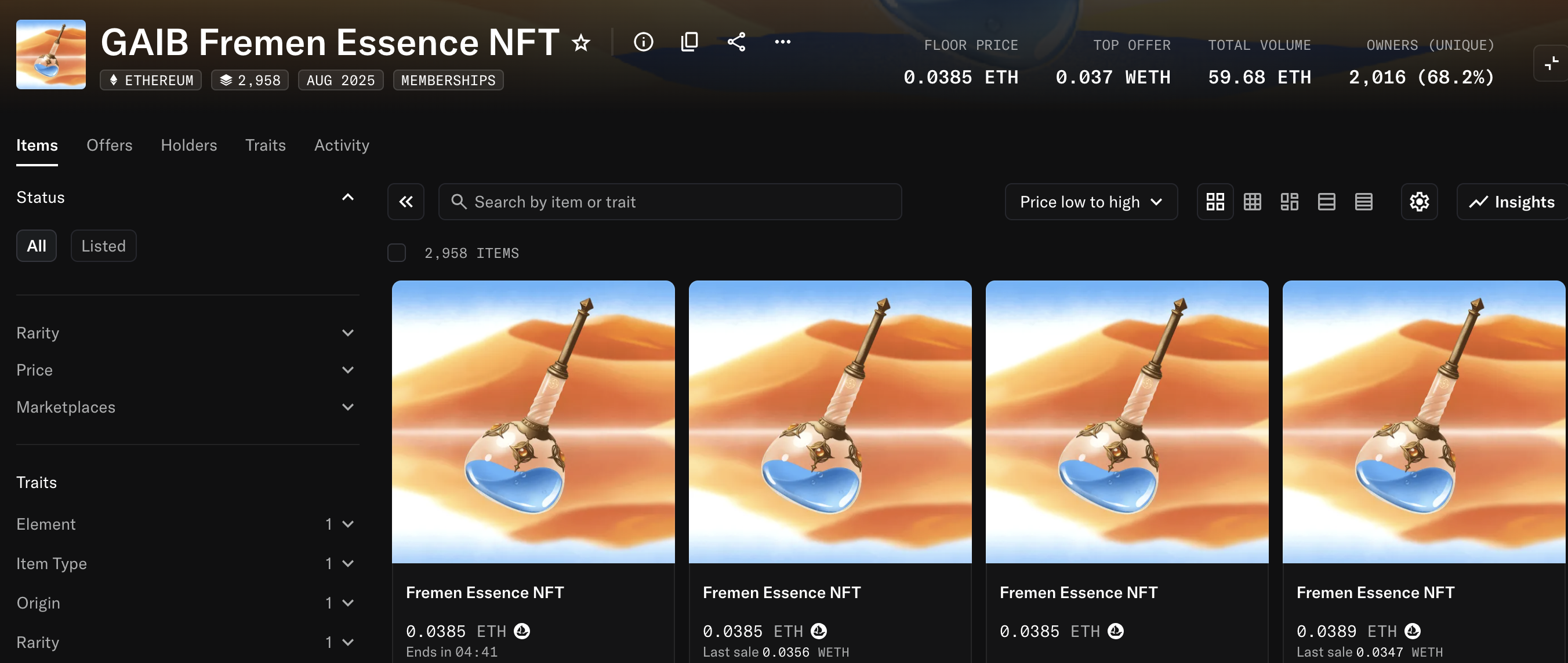Switch to the Traits tab
This screenshot has width=1568, height=663.
[266, 145]
